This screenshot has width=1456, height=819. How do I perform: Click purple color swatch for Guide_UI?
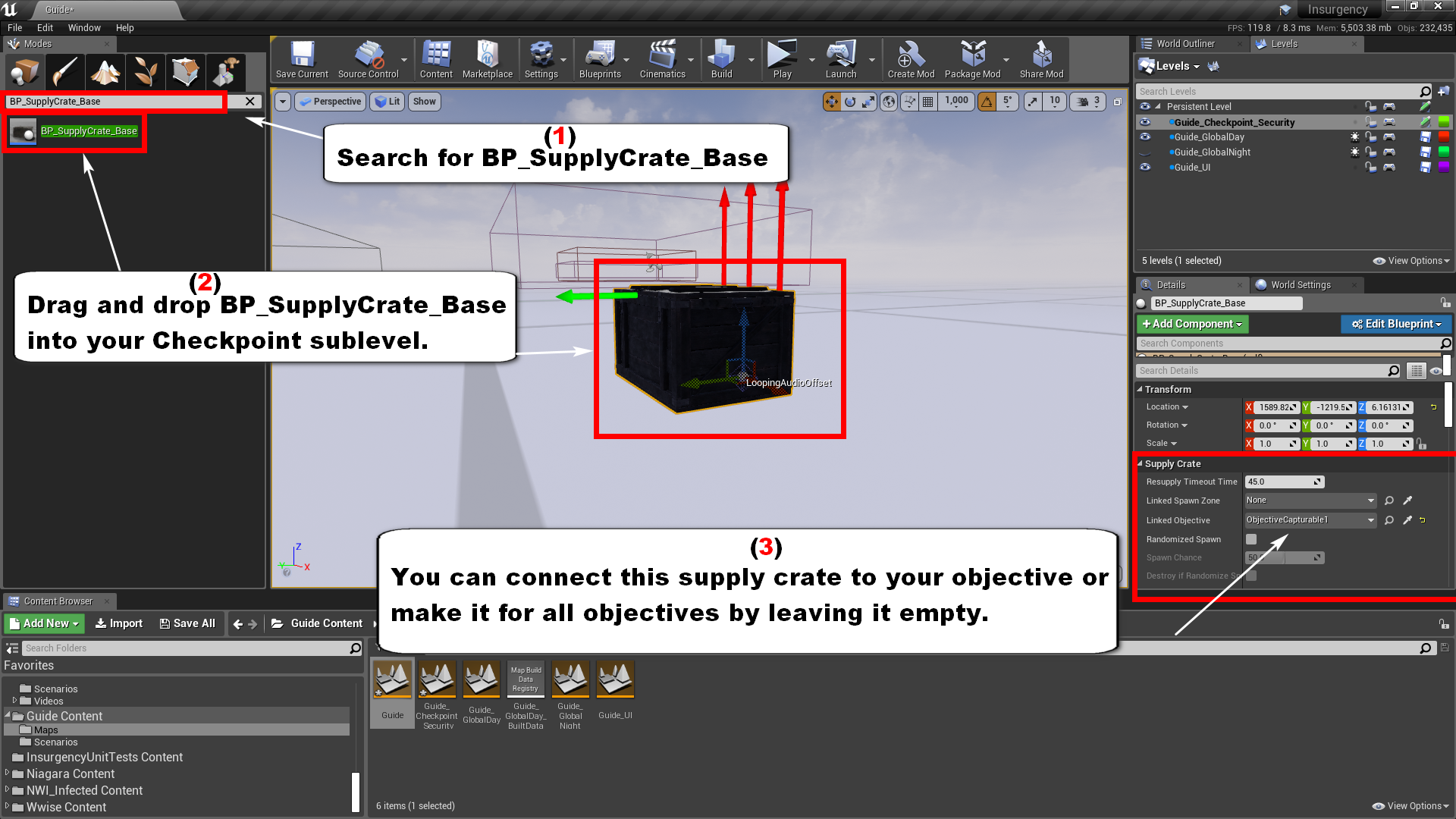1444,168
